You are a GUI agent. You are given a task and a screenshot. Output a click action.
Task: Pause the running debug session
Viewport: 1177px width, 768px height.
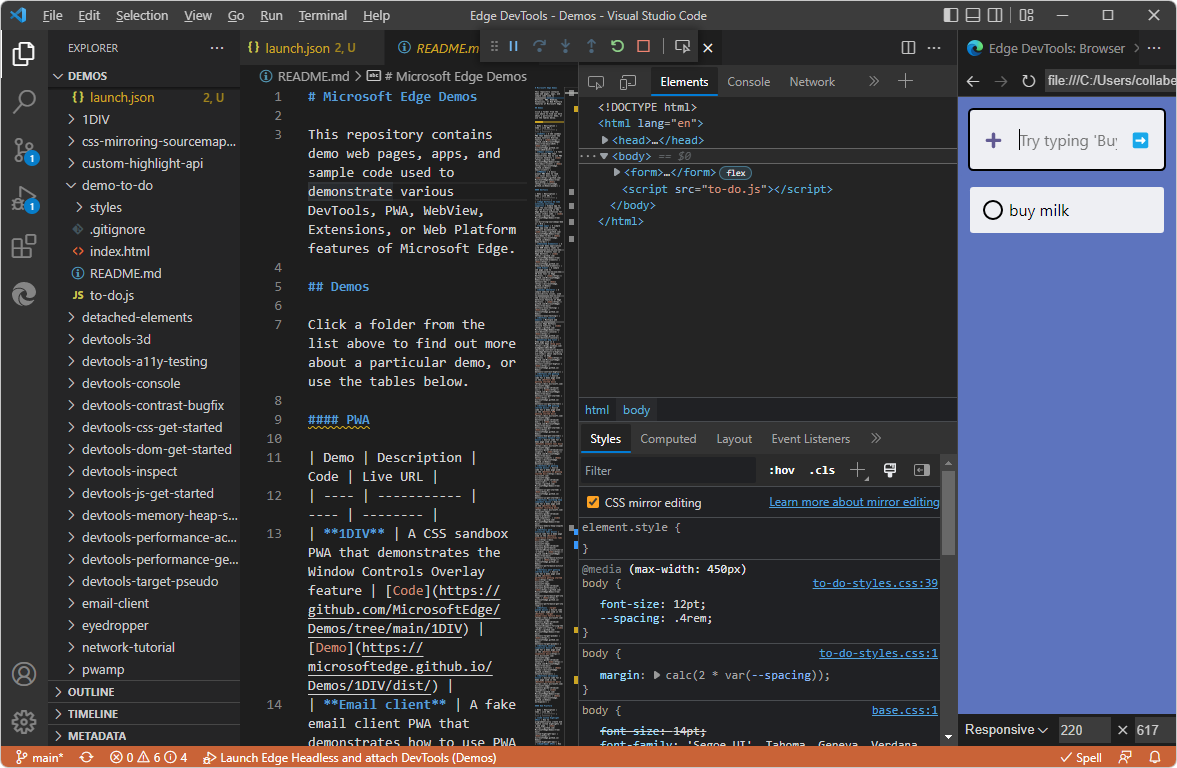tap(513, 47)
